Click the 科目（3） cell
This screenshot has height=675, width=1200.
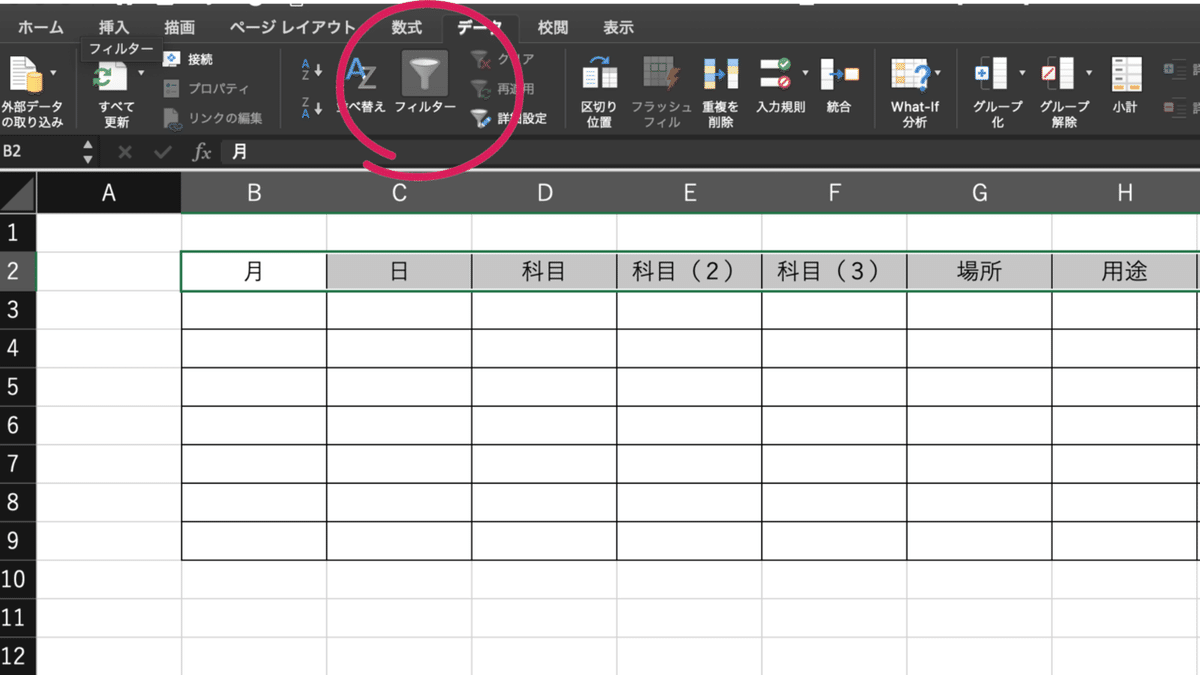pyautogui.click(x=834, y=271)
